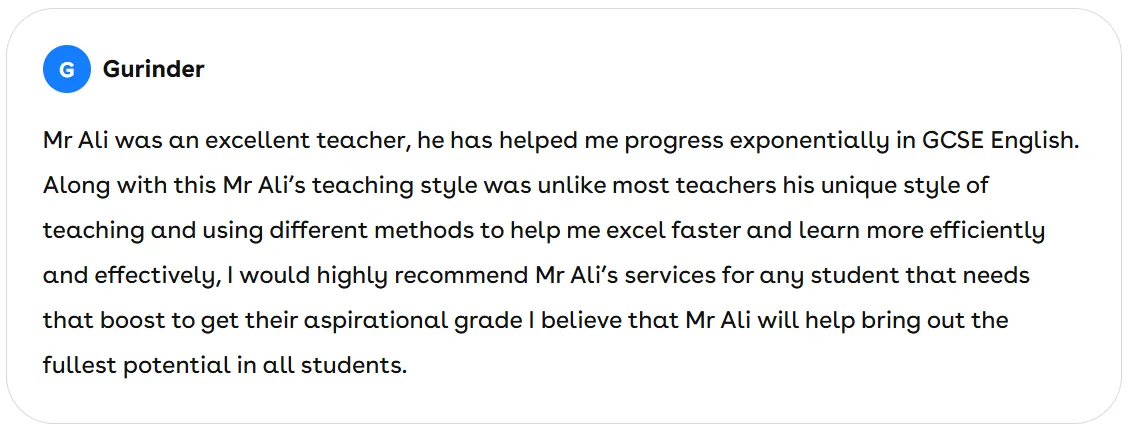Image resolution: width=1131 pixels, height=431 pixels.
Task: Click the blue G avatar icon
Action: tap(66, 69)
